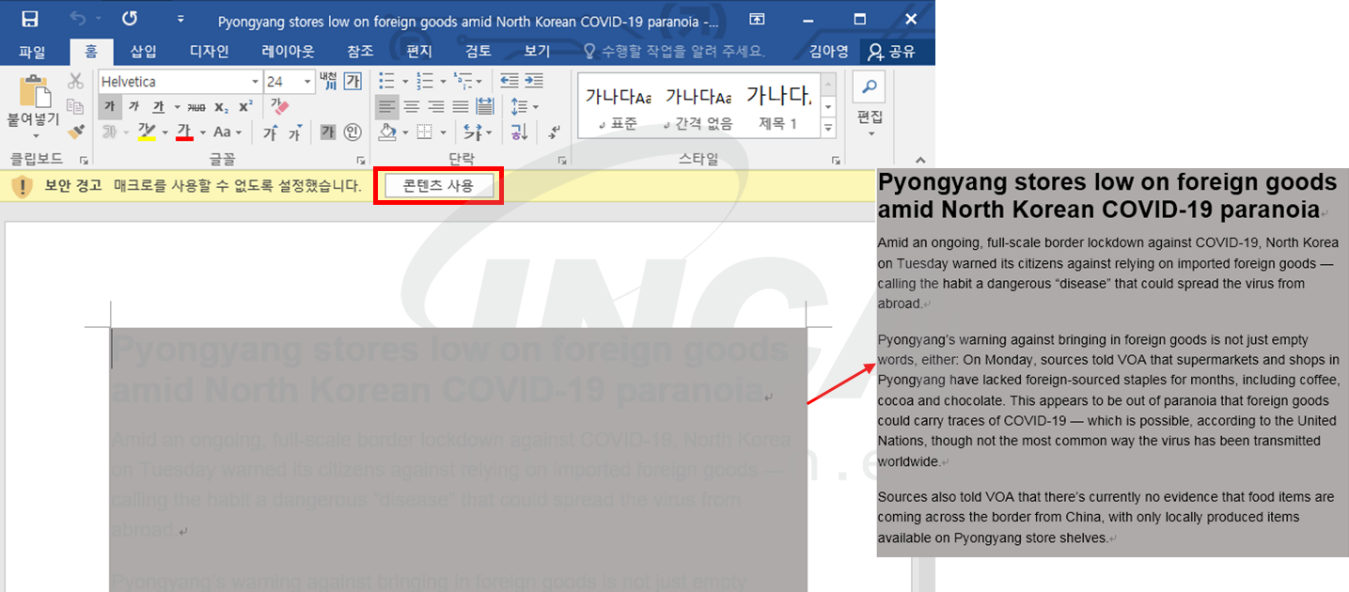The image size is (1349, 592).
Task: Select Center paragraph alignment
Action: (412, 107)
